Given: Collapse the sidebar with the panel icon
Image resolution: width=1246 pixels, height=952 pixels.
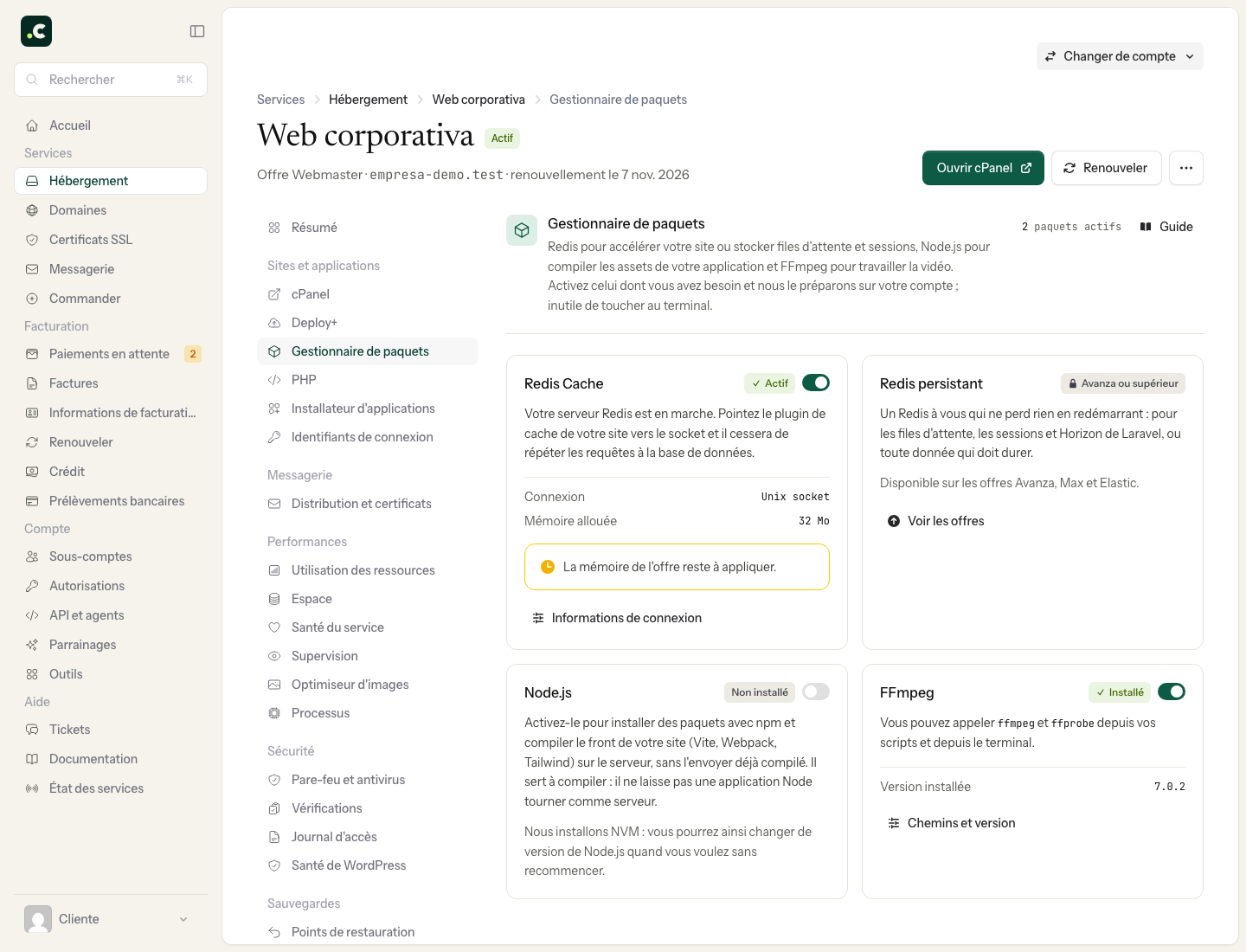Looking at the screenshot, I should point(197,31).
